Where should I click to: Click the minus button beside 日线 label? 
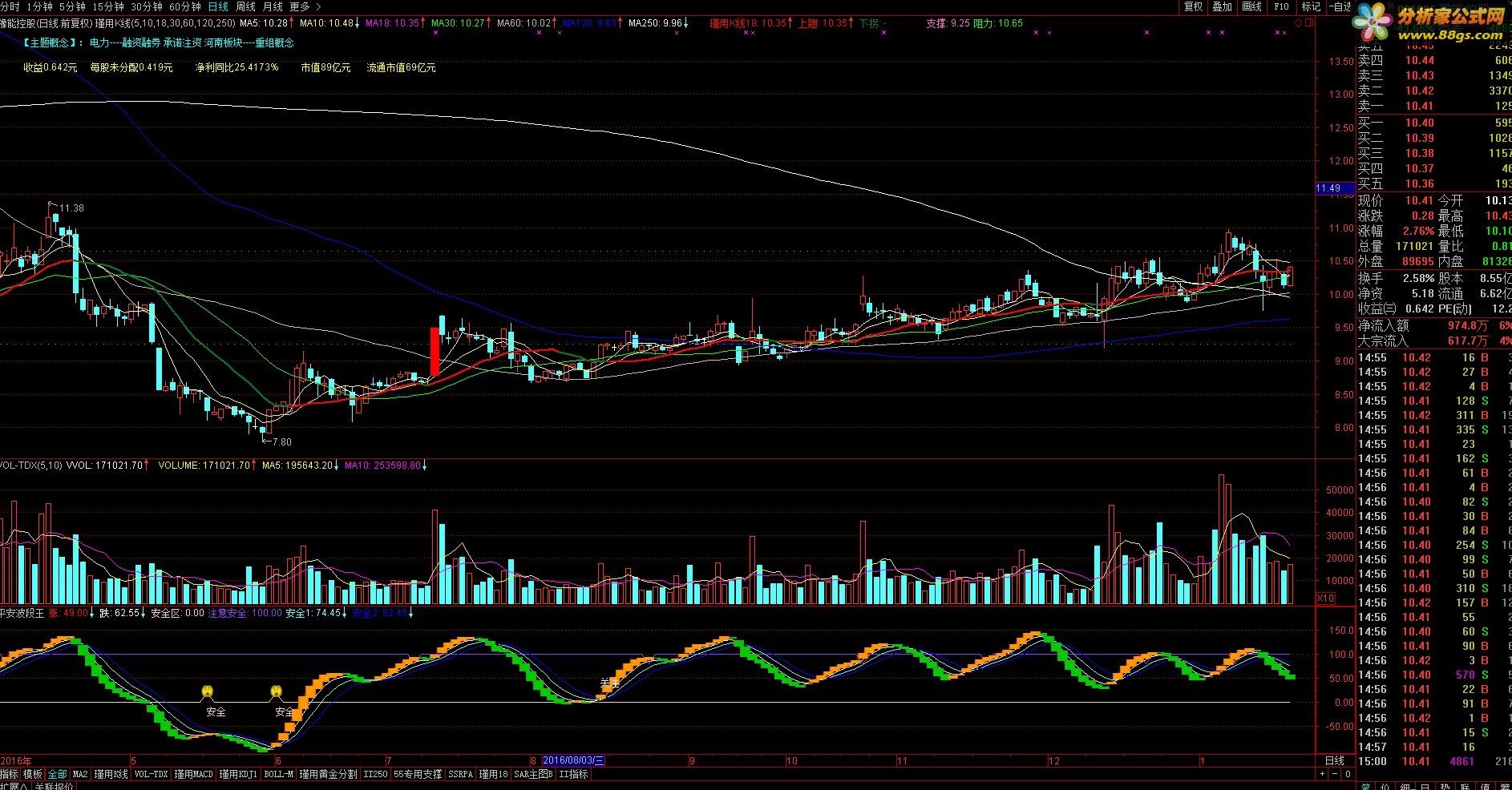[1335, 774]
